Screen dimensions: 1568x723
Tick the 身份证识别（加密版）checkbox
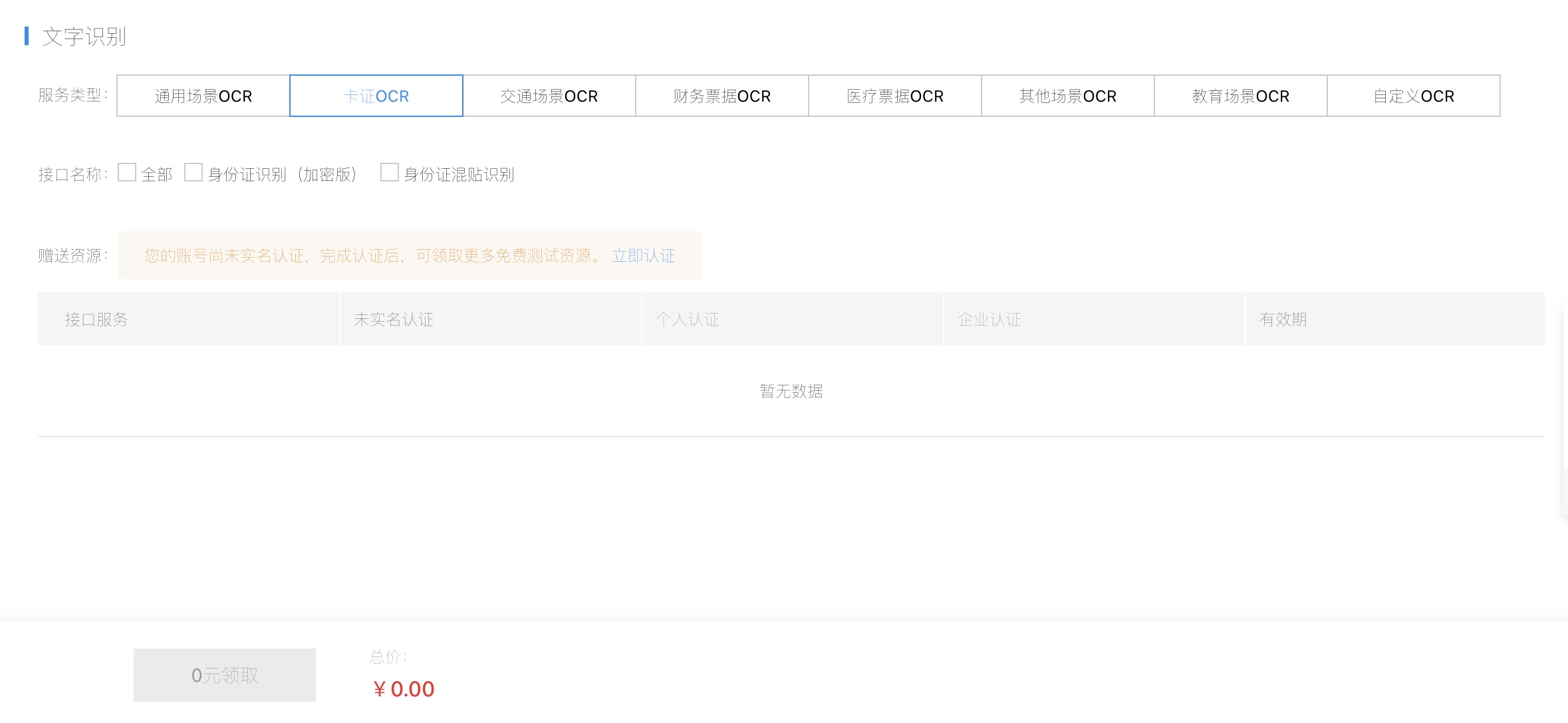(x=194, y=173)
